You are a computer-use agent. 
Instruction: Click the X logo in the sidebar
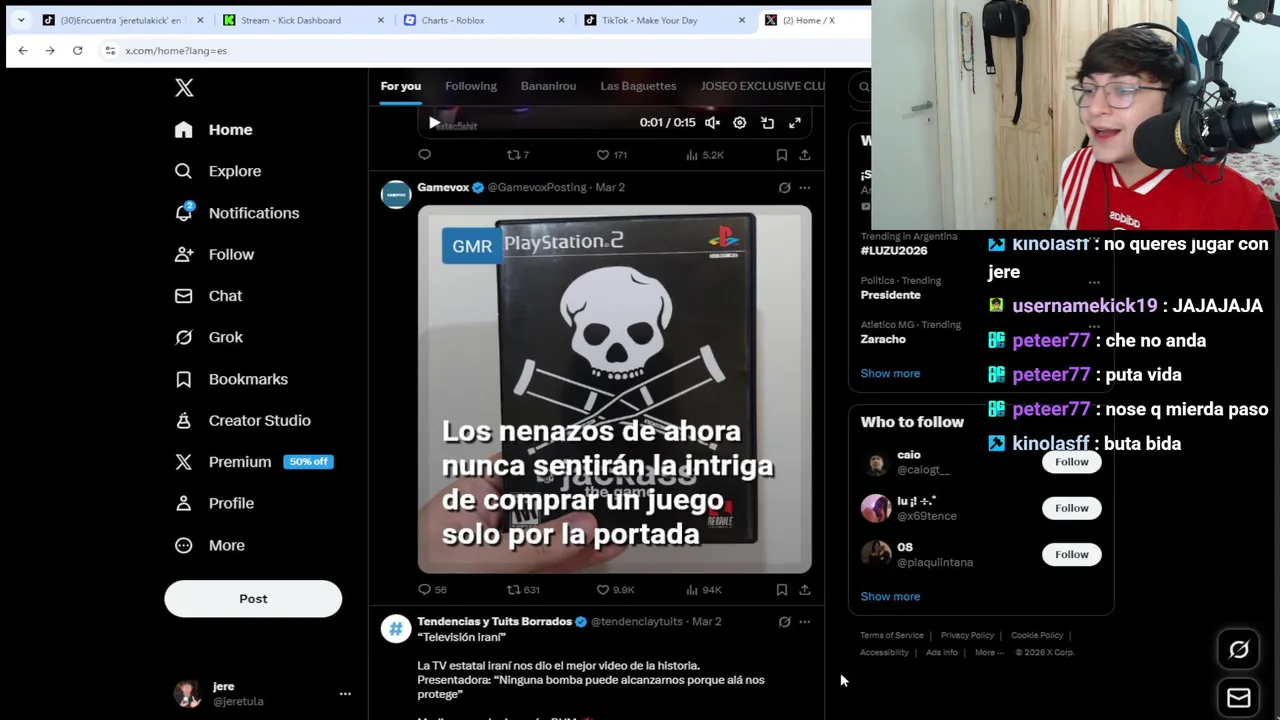(184, 88)
